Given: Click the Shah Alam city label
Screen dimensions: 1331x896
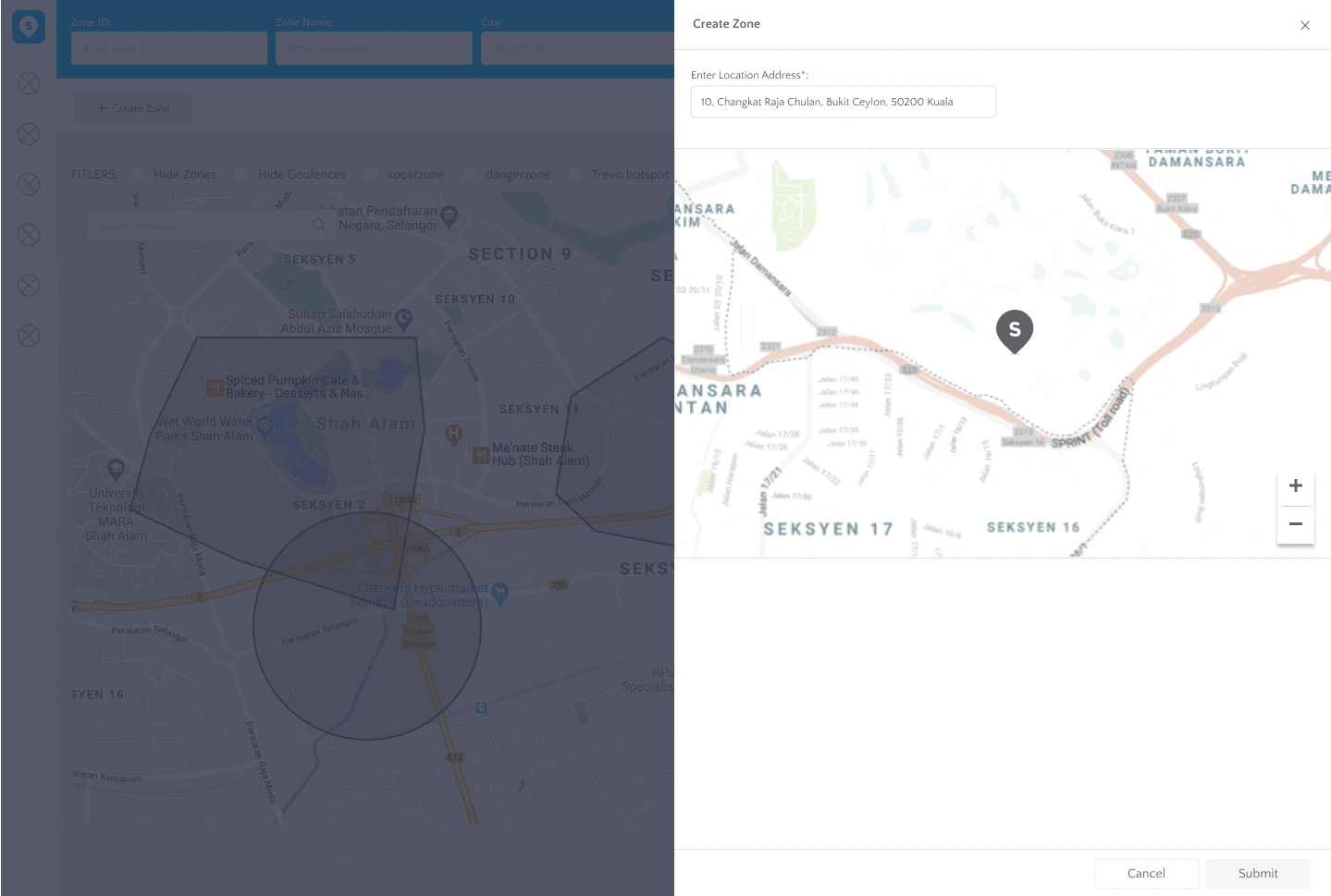Looking at the screenshot, I should (366, 423).
